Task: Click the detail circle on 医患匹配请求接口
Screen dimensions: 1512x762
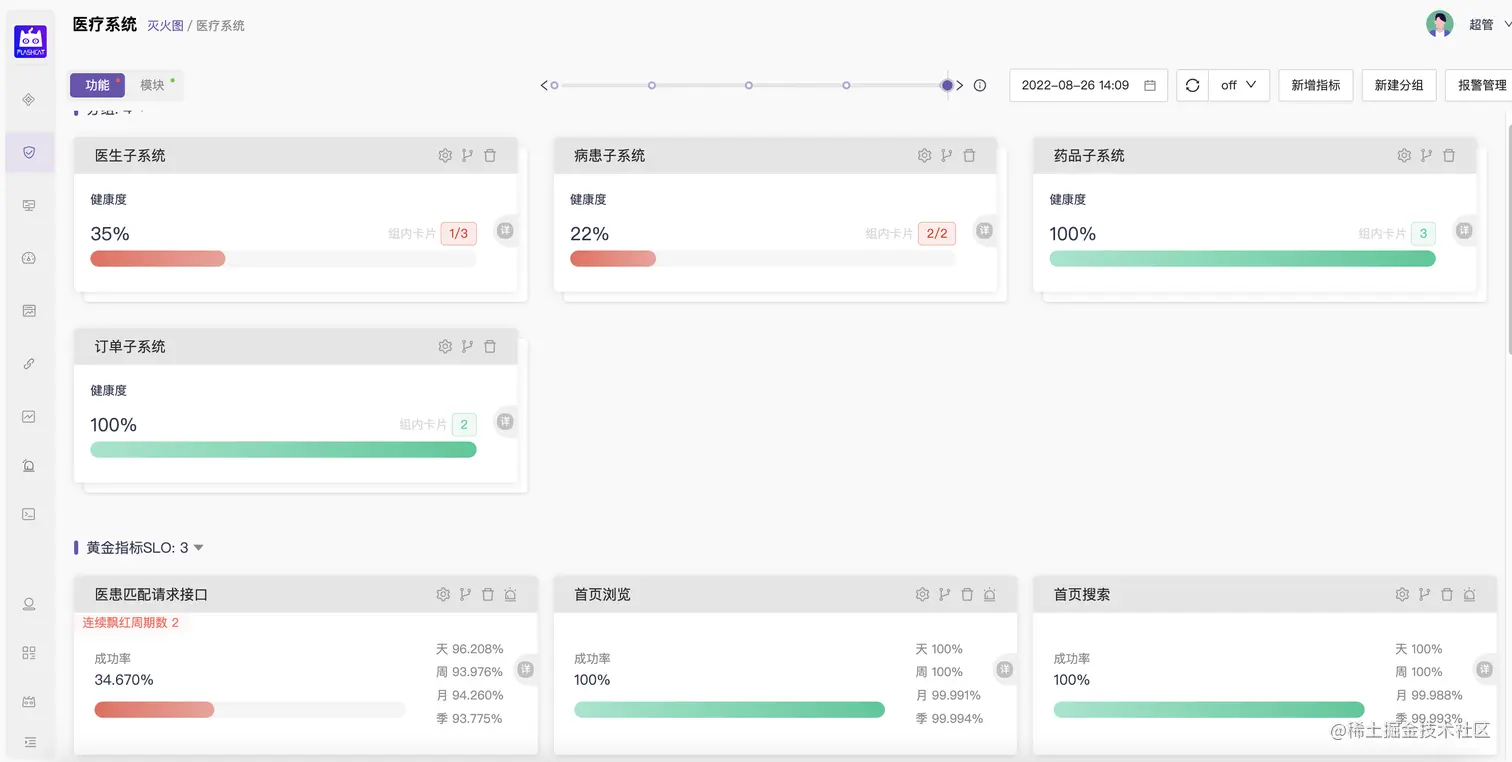Action: point(523,669)
